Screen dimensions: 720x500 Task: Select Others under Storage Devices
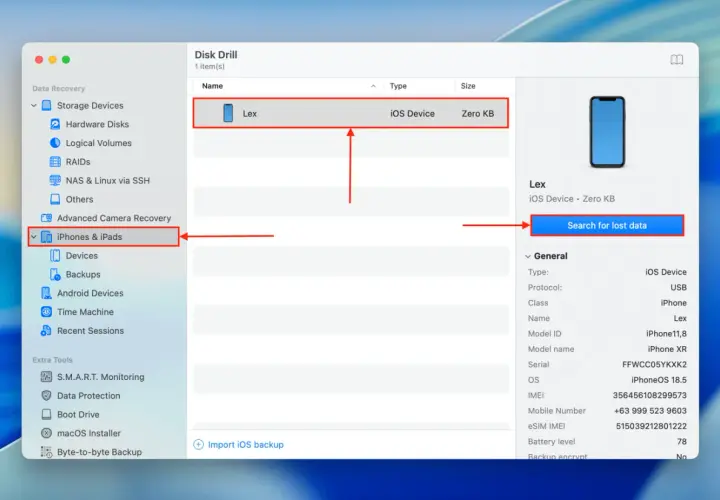tap(79, 199)
